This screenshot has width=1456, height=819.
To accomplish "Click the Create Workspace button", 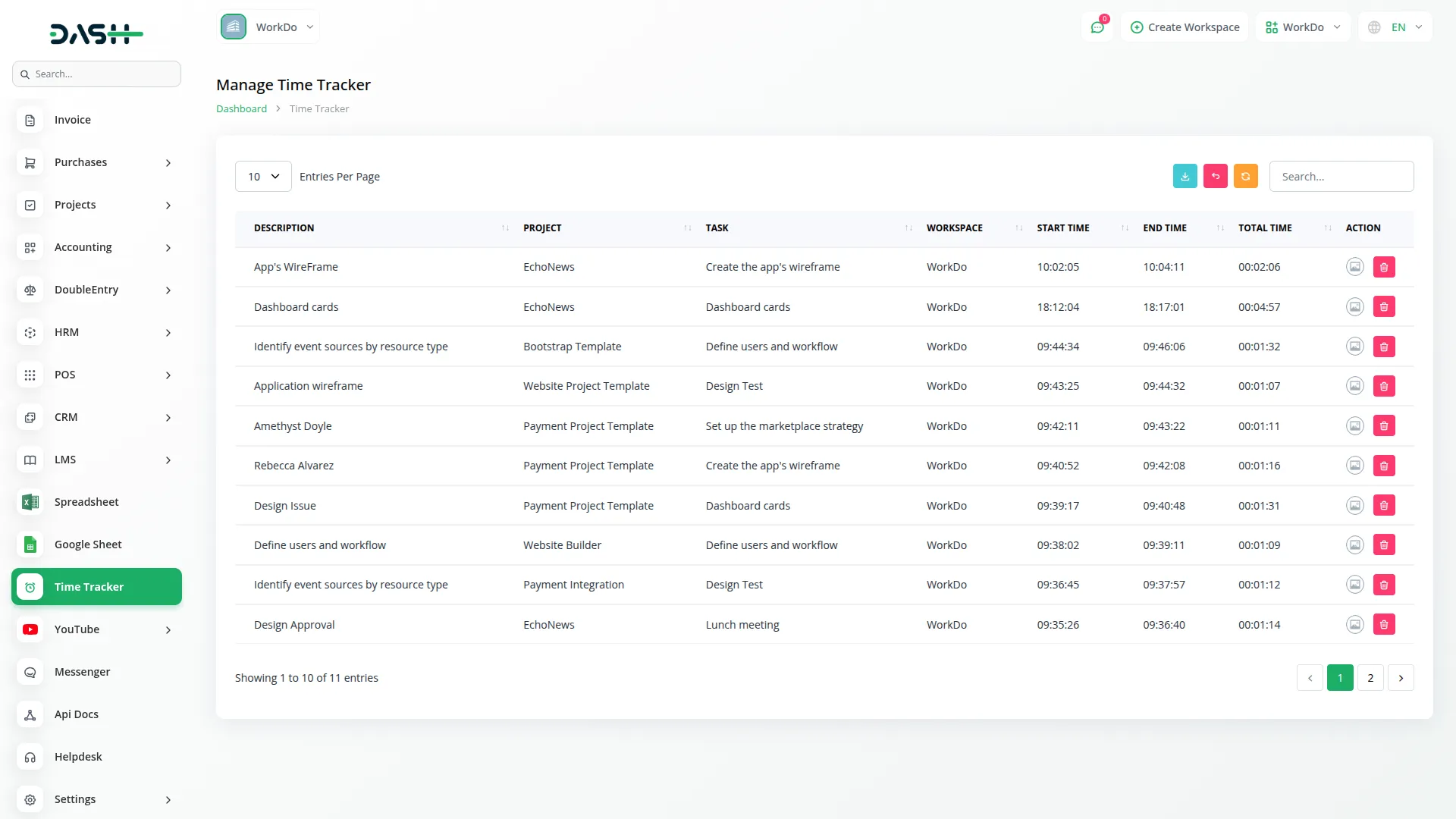I will point(1185,27).
